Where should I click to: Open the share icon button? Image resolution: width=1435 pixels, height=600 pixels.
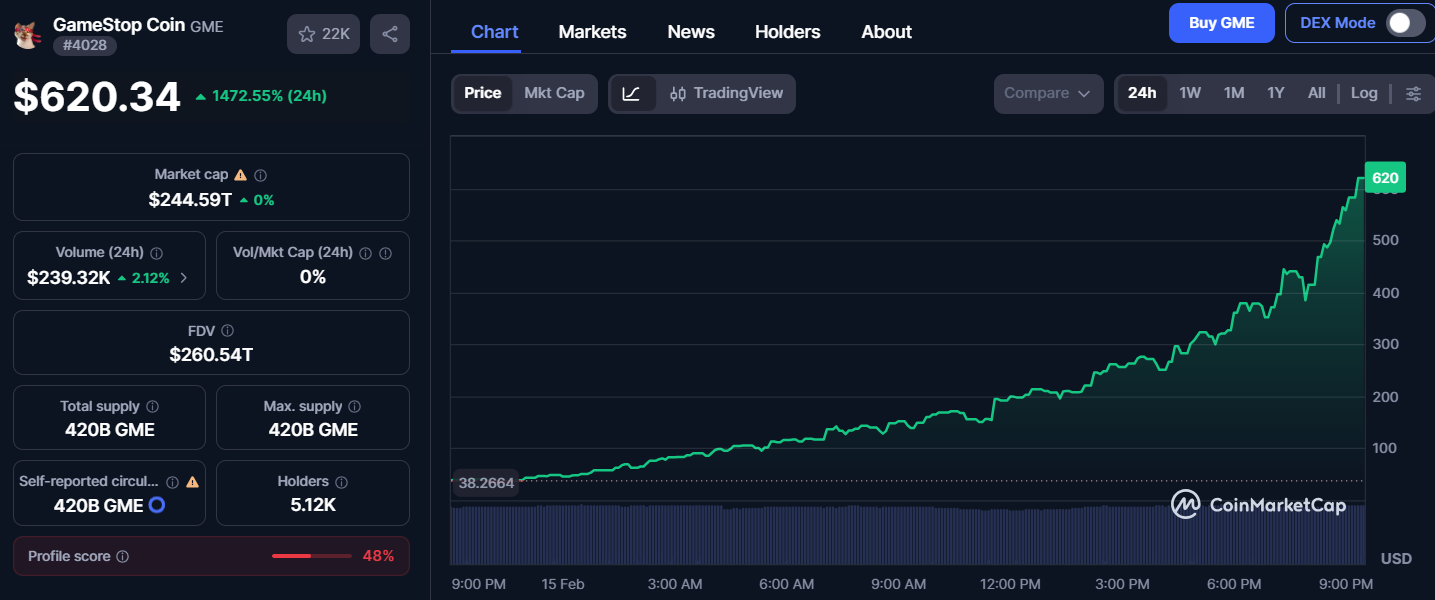tap(390, 34)
